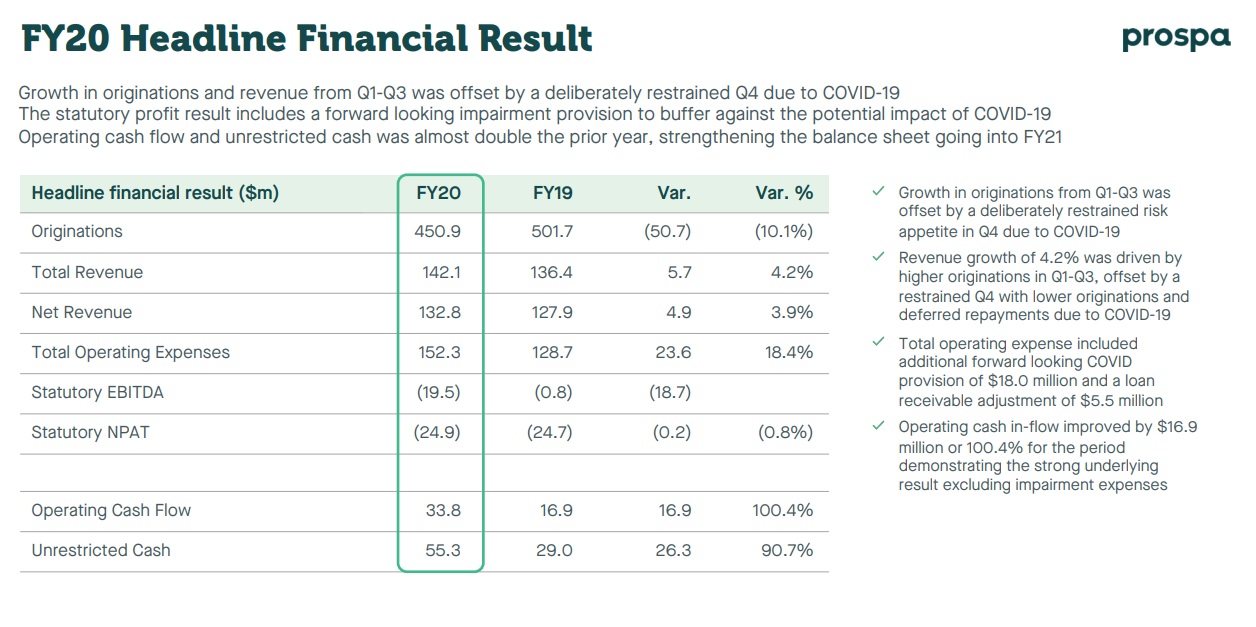Click checkmark beside "Revenue growth of 4.2%" bullet
1256x627 pixels.
(x=878, y=257)
